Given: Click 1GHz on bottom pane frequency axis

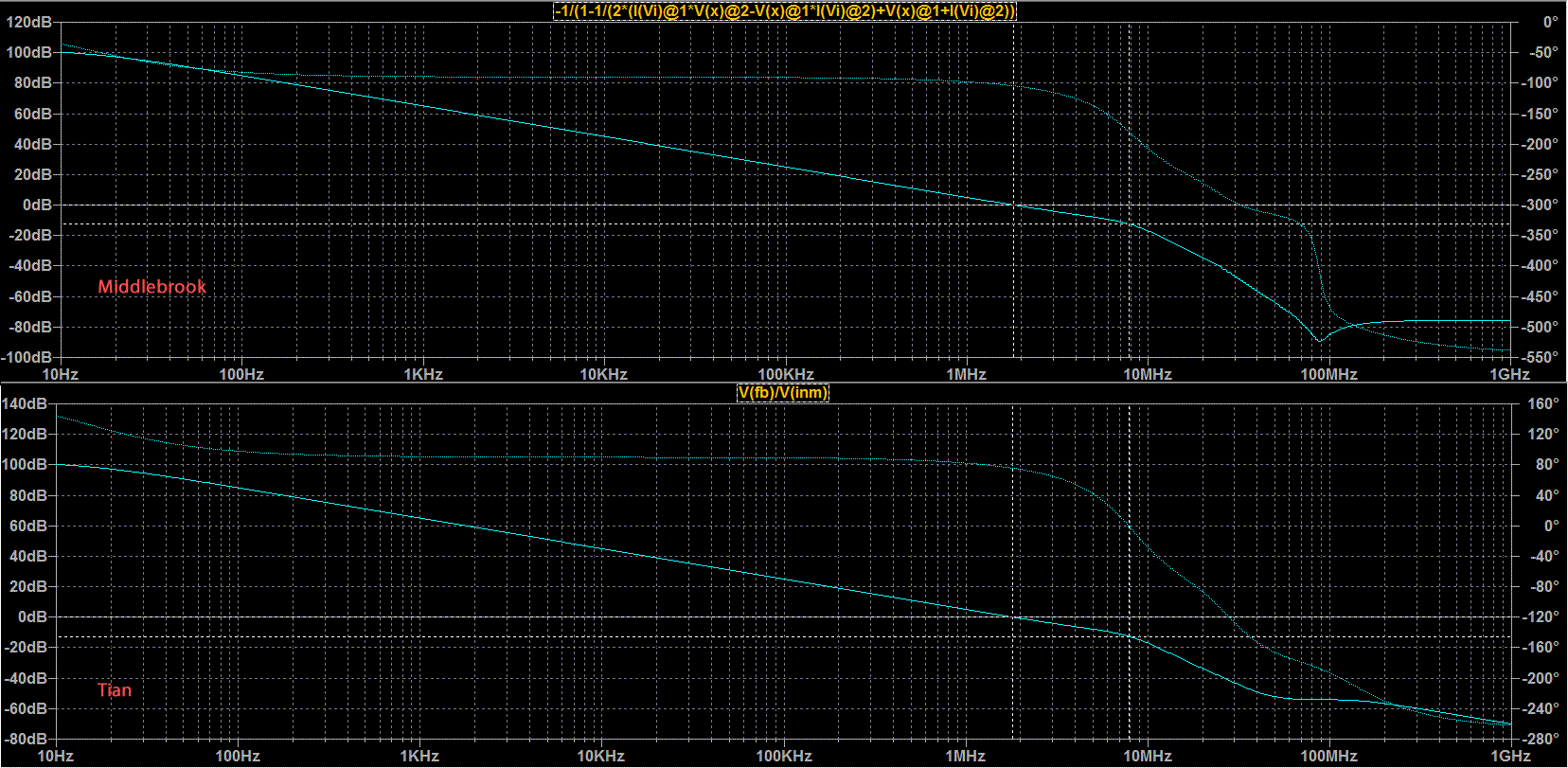Looking at the screenshot, I should click(x=1510, y=756).
